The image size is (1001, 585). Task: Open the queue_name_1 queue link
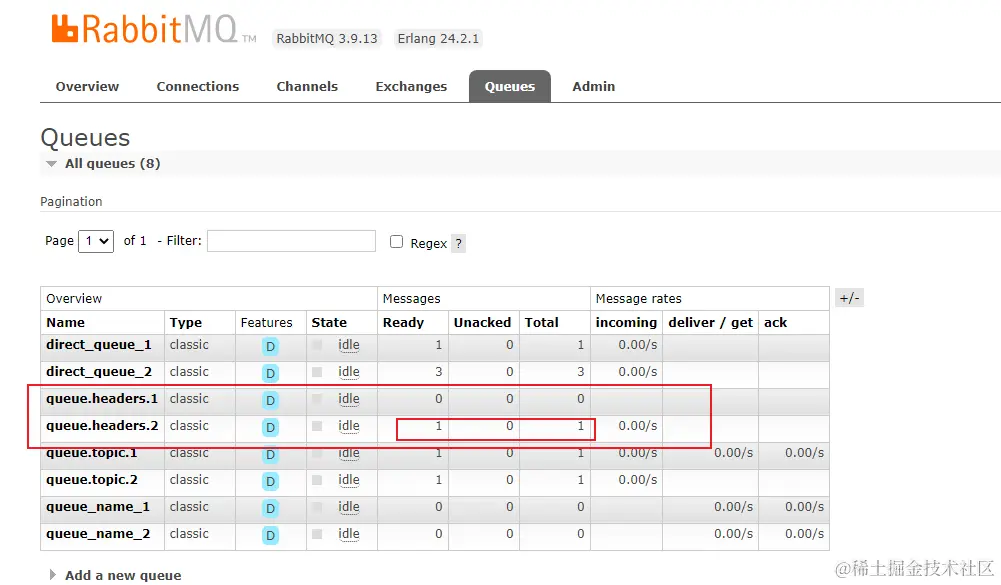(x=98, y=506)
